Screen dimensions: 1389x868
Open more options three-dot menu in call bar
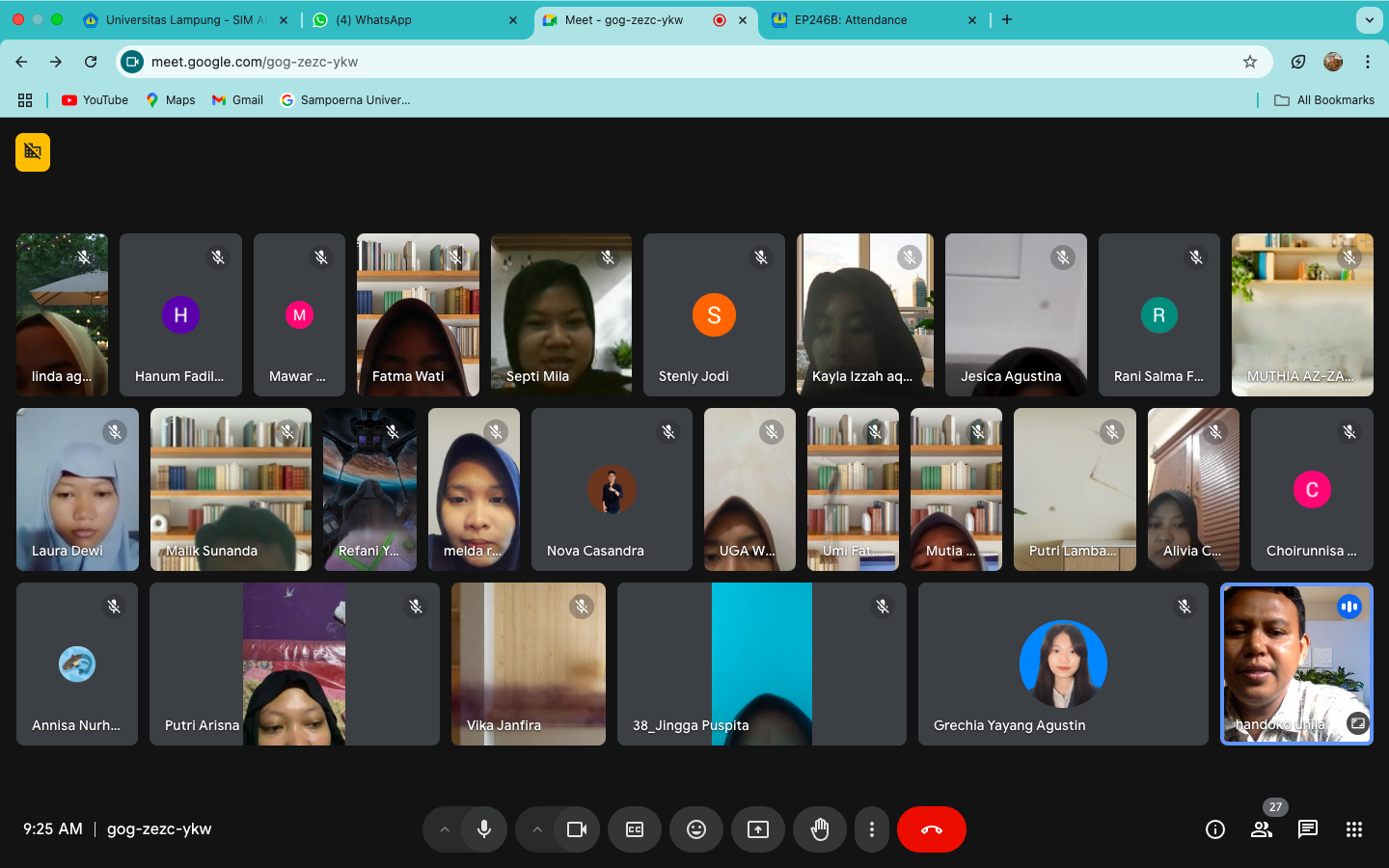(872, 829)
